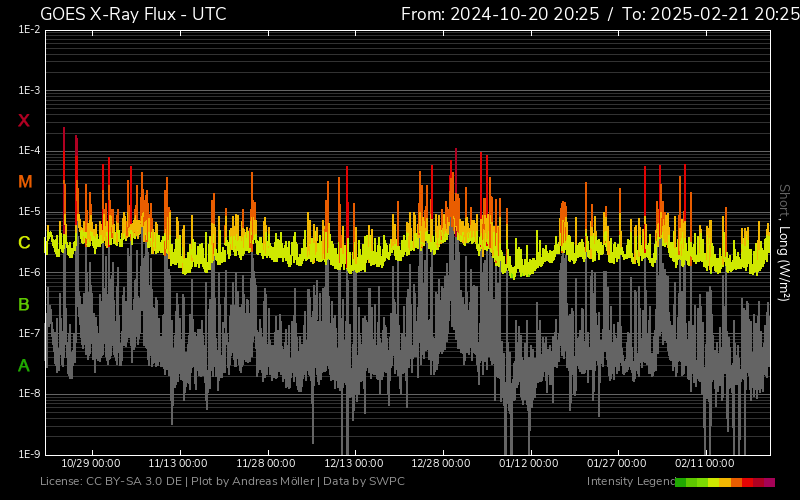The image size is (800, 500).
Task: Click the To date 2025-02-21 20:25
Action: click(710, 14)
